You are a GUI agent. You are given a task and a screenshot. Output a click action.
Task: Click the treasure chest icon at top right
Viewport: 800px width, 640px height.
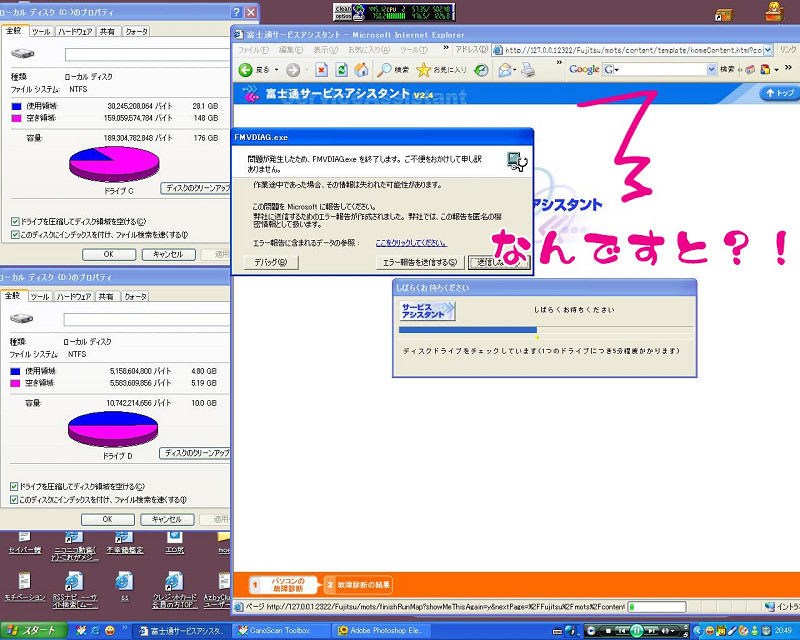pyautogui.click(x=723, y=15)
